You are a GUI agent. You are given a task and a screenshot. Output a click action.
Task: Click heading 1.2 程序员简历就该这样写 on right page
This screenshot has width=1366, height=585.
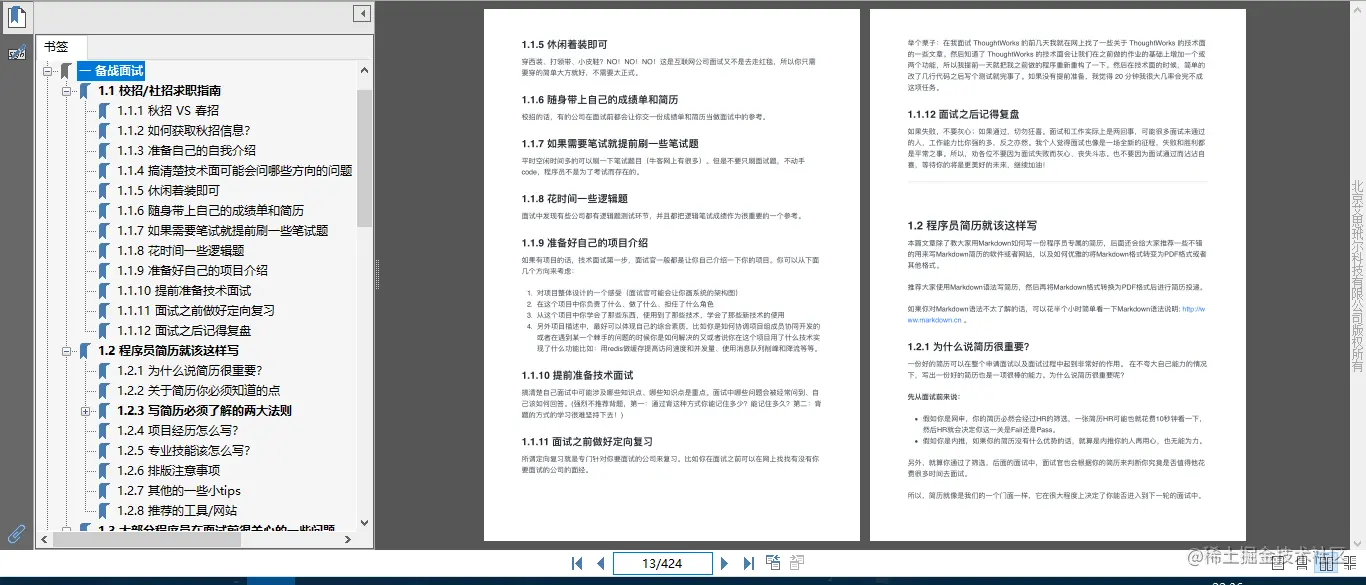click(972, 225)
